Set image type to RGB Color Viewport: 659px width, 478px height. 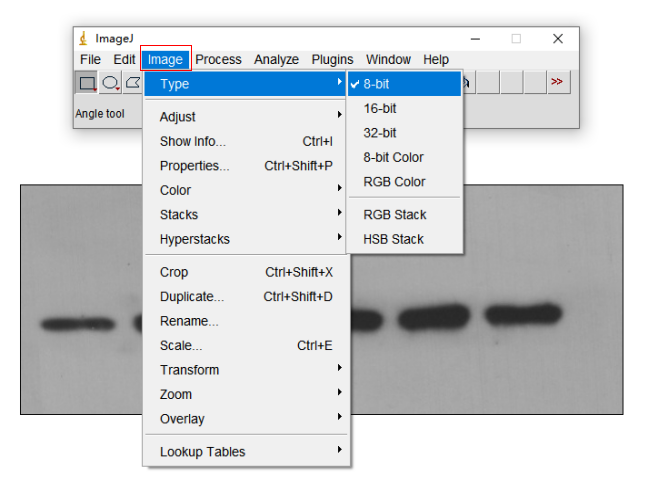[394, 182]
